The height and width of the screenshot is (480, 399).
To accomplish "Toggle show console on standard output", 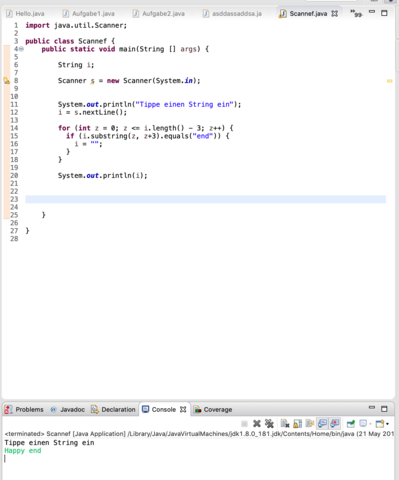I will click(322, 424).
